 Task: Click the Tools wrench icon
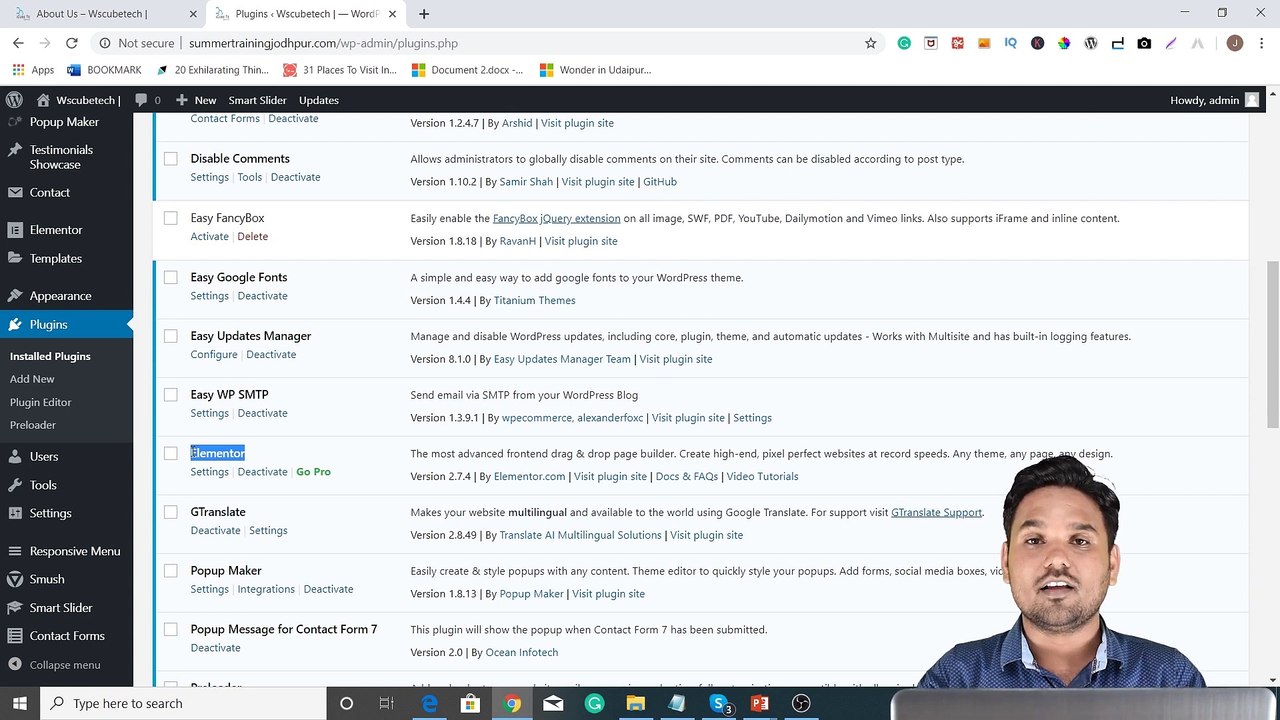click(14, 485)
